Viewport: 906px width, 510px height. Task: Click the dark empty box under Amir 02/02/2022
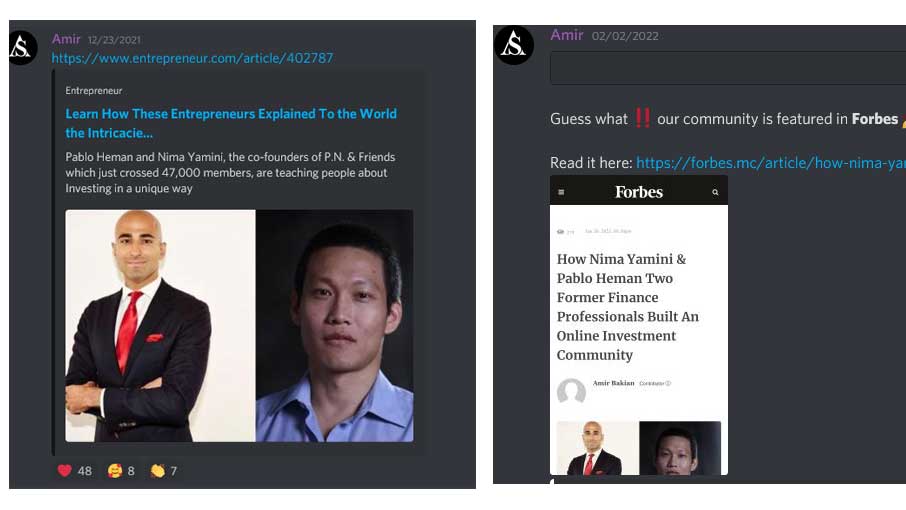(728, 68)
